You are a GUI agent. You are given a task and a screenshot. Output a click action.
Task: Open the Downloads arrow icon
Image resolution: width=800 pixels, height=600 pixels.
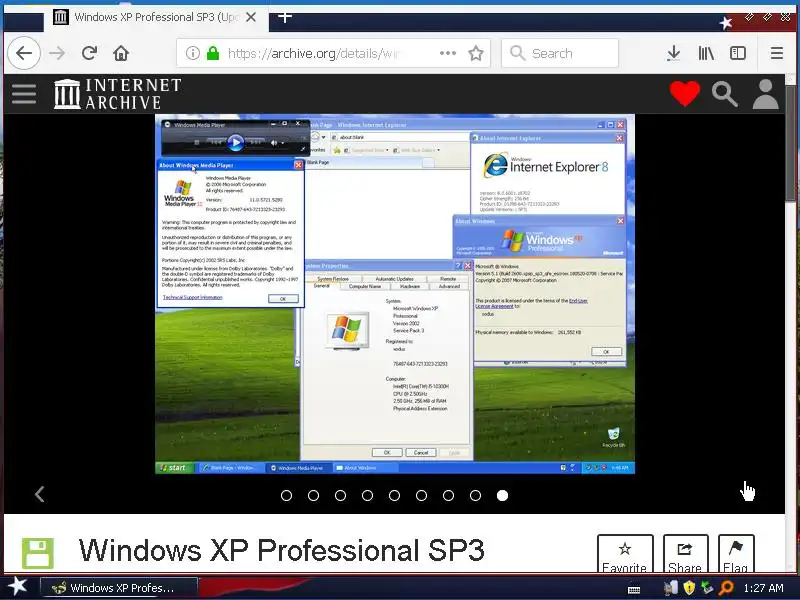click(673, 53)
